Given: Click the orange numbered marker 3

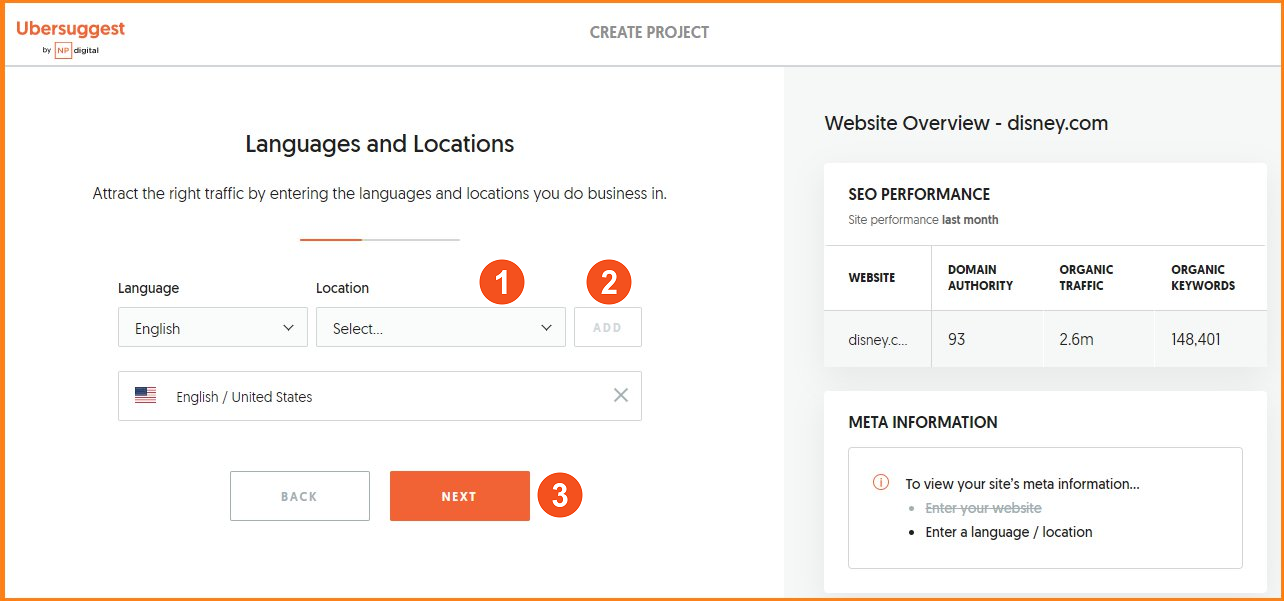Looking at the screenshot, I should pos(560,496).
